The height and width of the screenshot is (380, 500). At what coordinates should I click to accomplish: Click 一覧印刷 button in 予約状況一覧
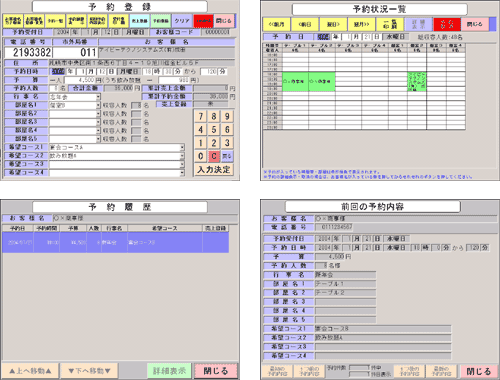pyautogui.click(x=389, y=24)
